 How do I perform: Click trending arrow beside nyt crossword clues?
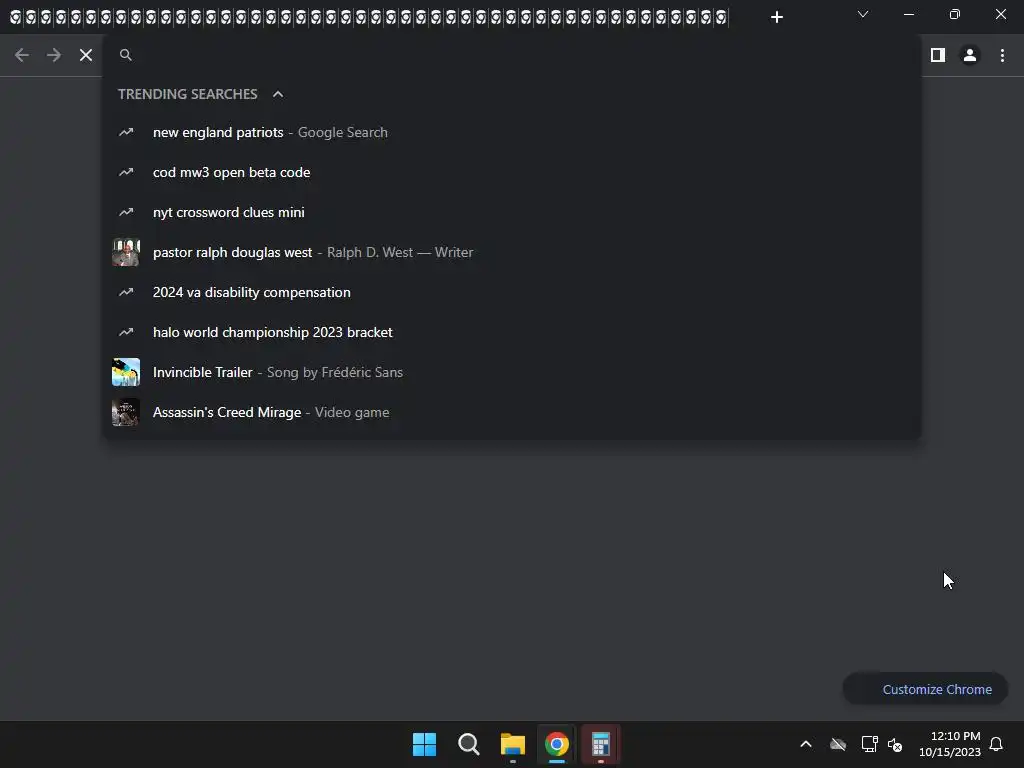tap(126, 212)
